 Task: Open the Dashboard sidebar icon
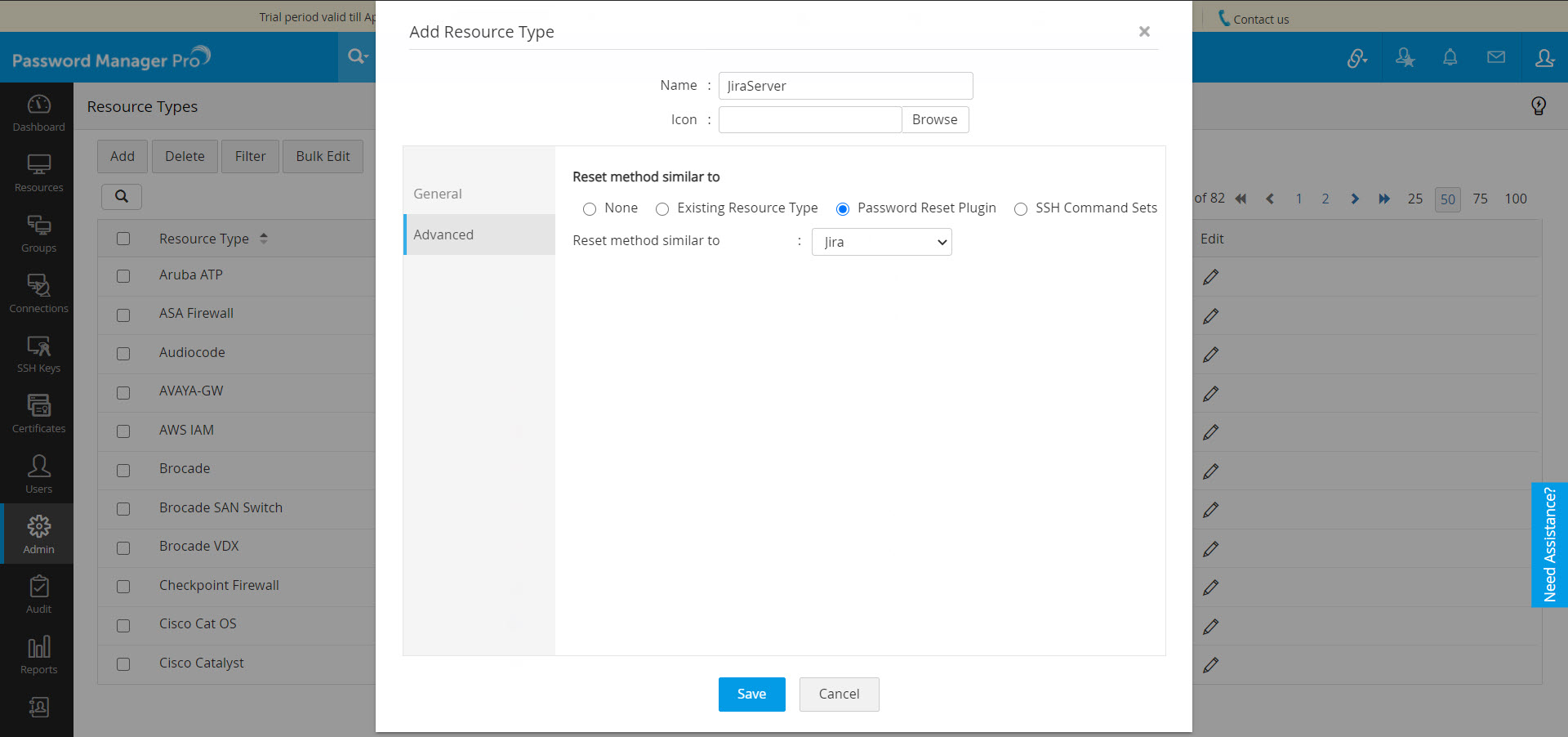click(x=38, y=113)
